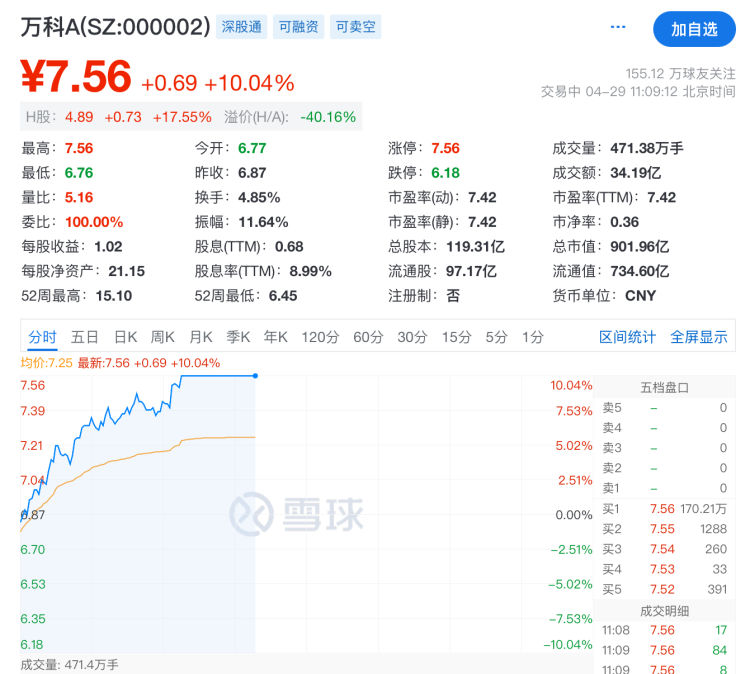
Task: Click the 成交额 value 34.19亿
Action: [x=636, y=173]
